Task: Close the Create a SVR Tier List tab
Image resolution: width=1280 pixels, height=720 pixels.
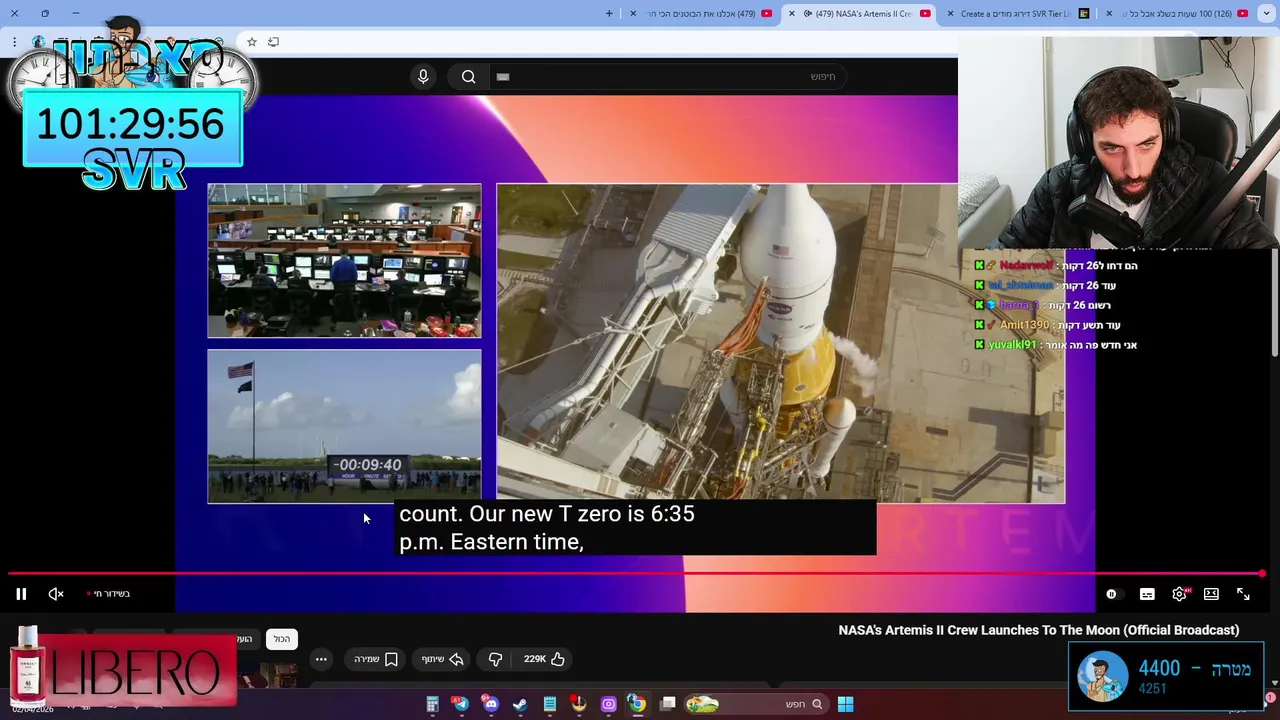Action: point(949,14)
